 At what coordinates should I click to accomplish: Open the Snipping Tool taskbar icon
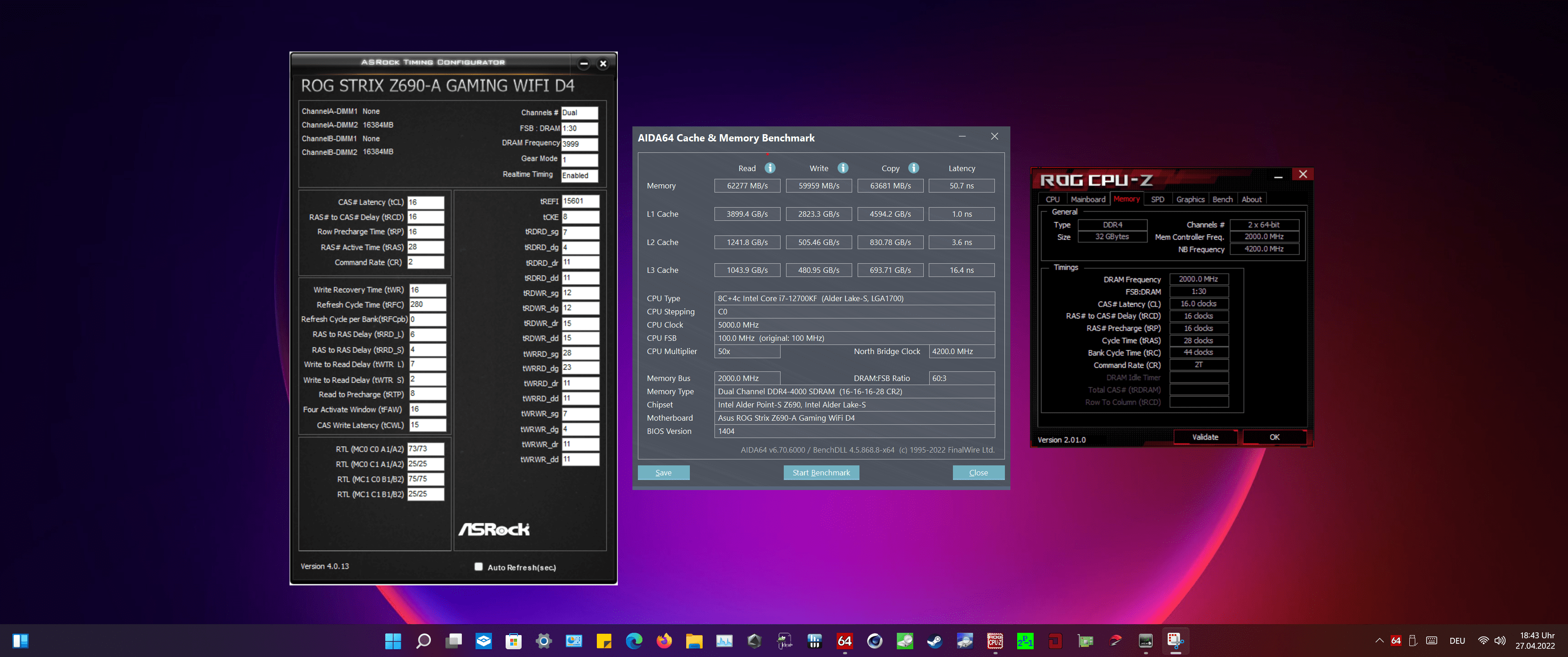[x=1175, y=641]
